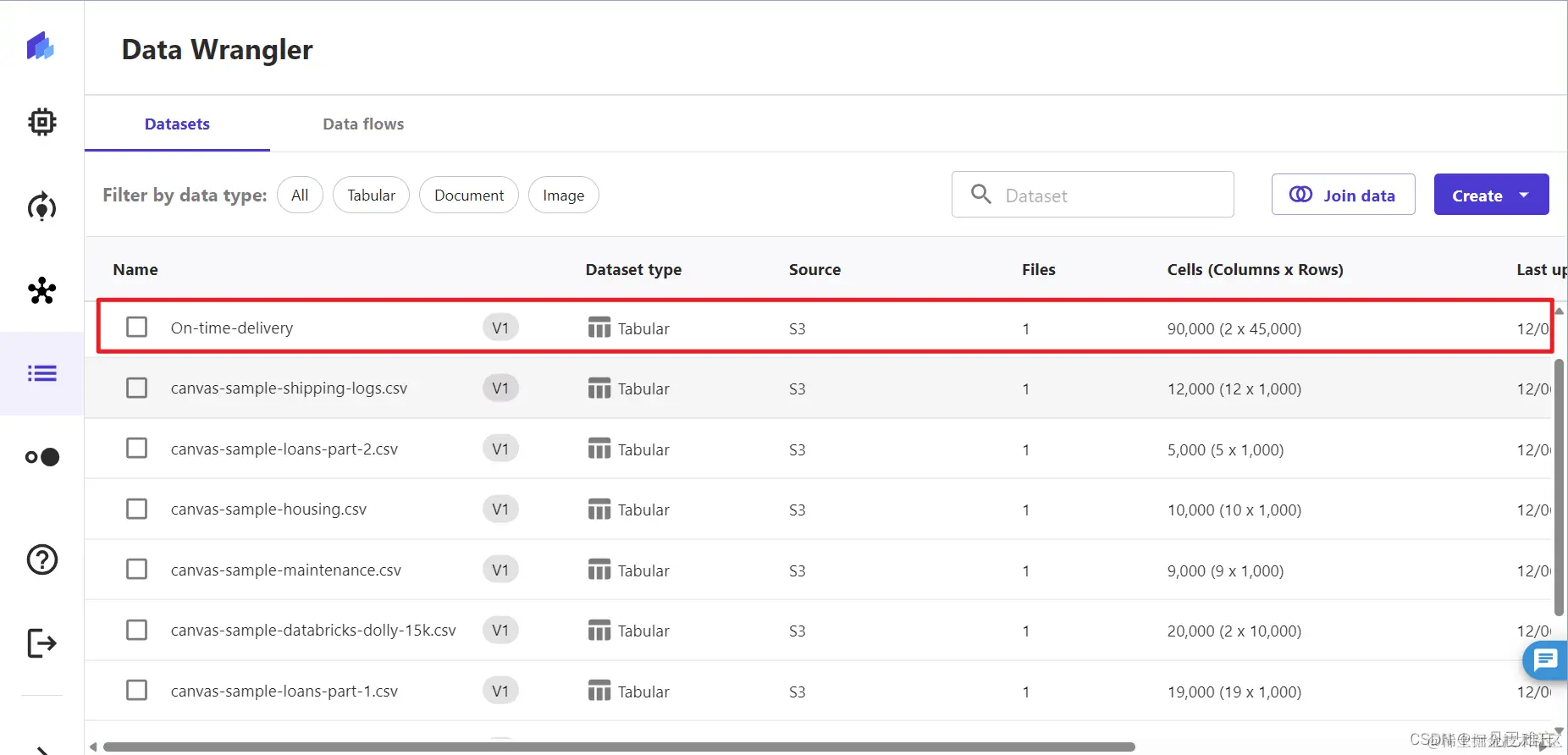Switch to the Data flows tab
The image size is (1568, 755).
[x=363, y=124]
